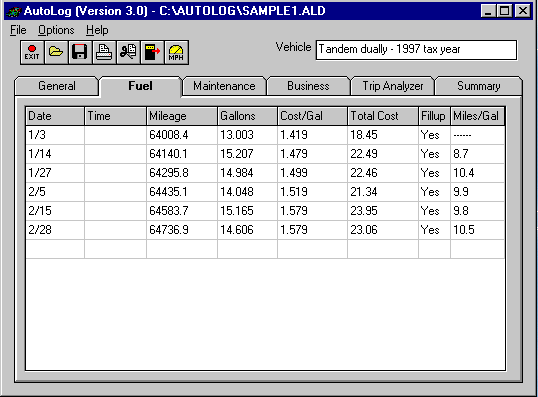Click miles per gallon value 10.5
The height and width of the screenshot is (397, 538).
478,230
